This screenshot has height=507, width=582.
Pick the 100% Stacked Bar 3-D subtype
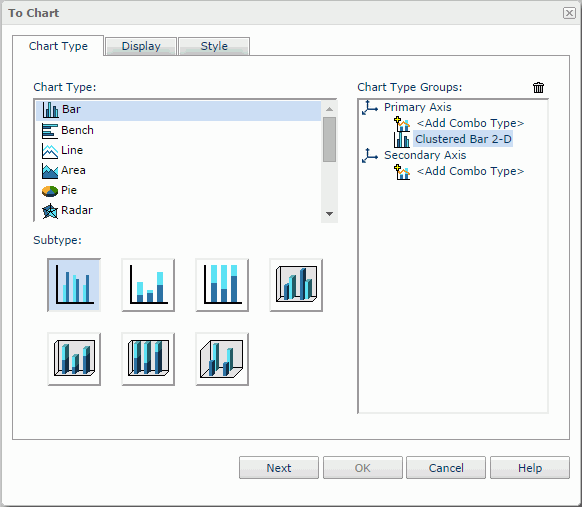tap(148, 359)
